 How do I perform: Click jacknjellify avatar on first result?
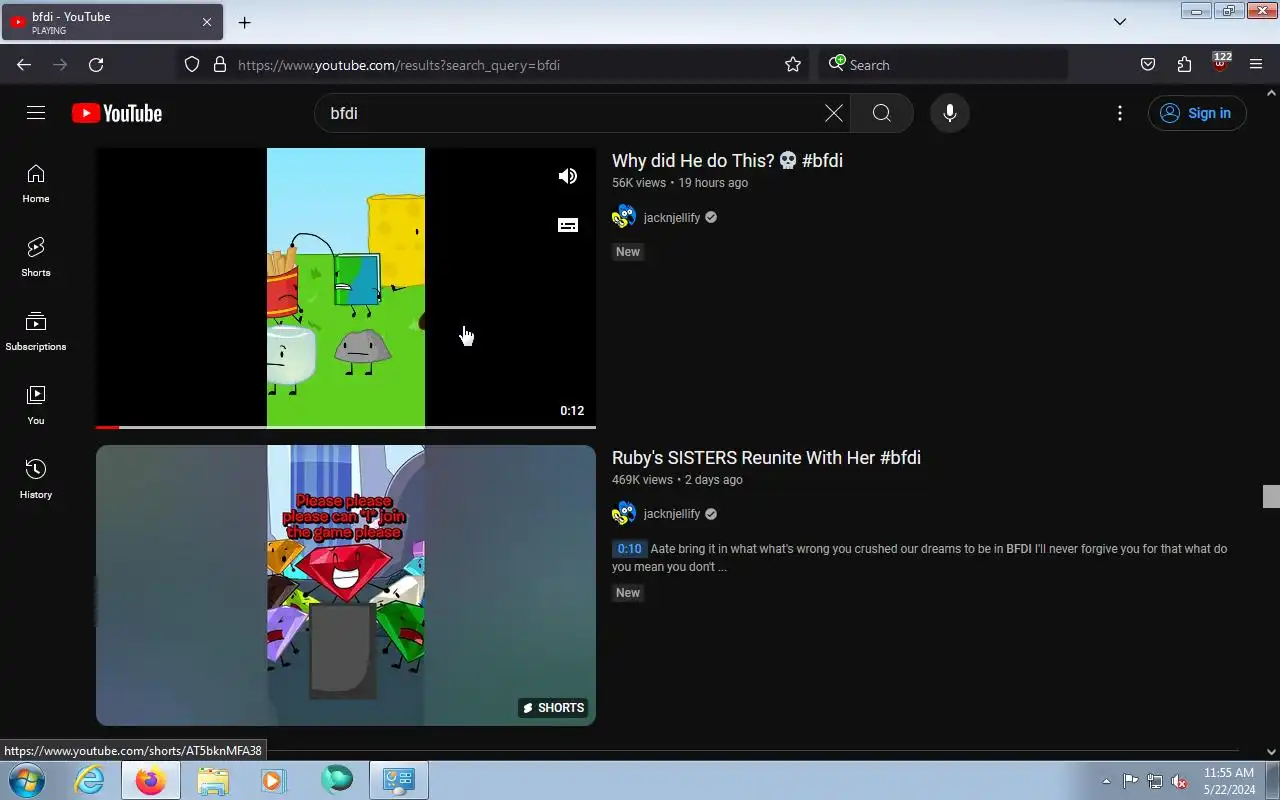click(624, 217)
